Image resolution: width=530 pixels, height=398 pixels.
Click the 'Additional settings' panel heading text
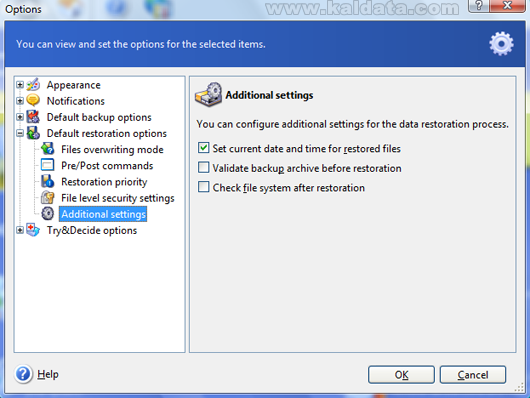click(x=269, y=95)
